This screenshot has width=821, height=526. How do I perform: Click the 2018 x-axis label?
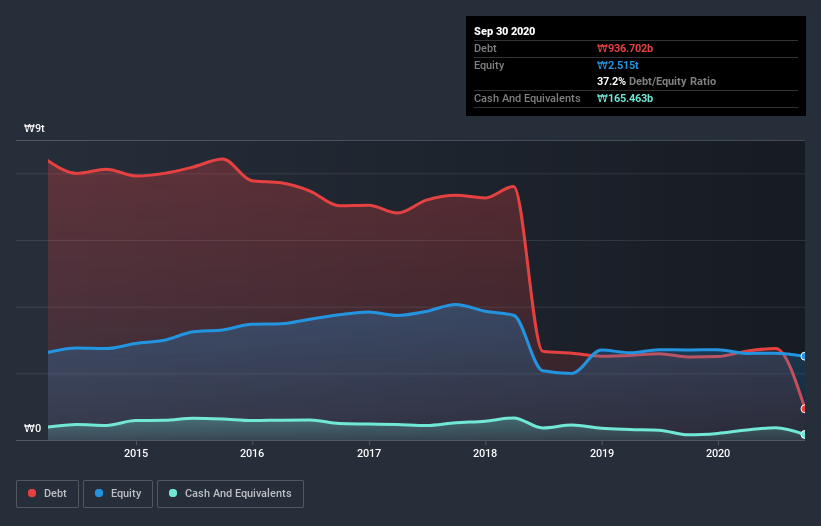pos(485,453)
